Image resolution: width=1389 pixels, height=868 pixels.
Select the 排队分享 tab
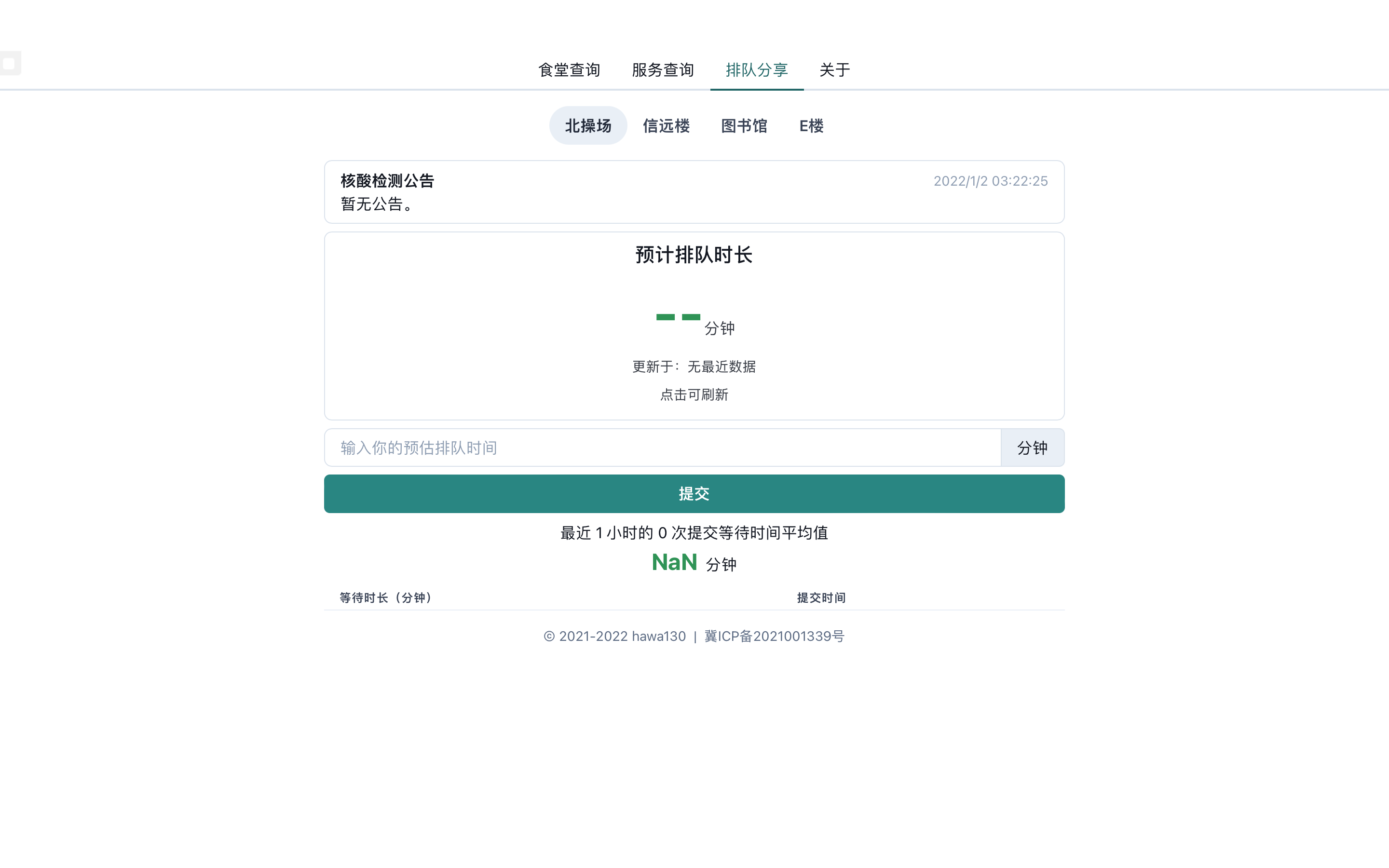pyautogui.click(x=757, y=70)
